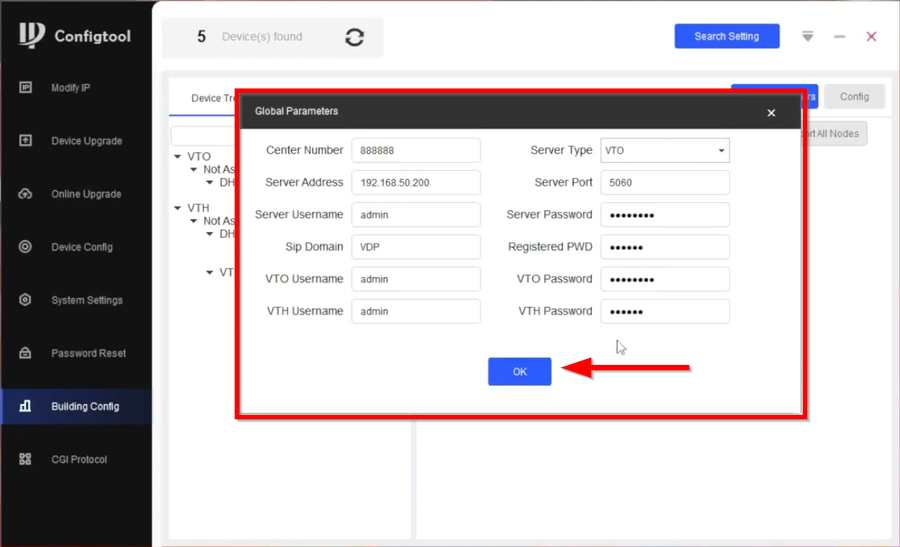The height and width of the screenshot is (547, 900).
Task: Click the Search Setting button
Action: click(x=727, y=36)
